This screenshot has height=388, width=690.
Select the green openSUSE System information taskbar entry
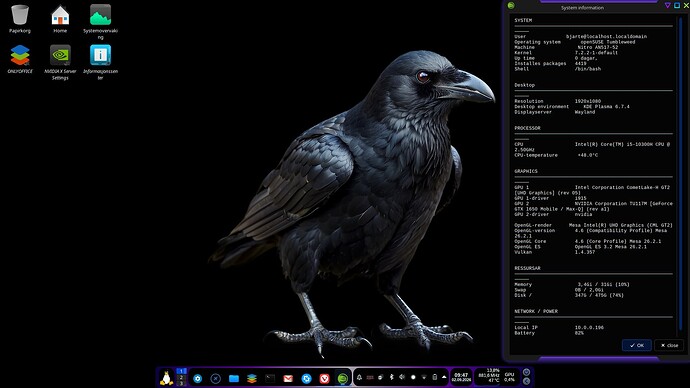coord(342,378)
